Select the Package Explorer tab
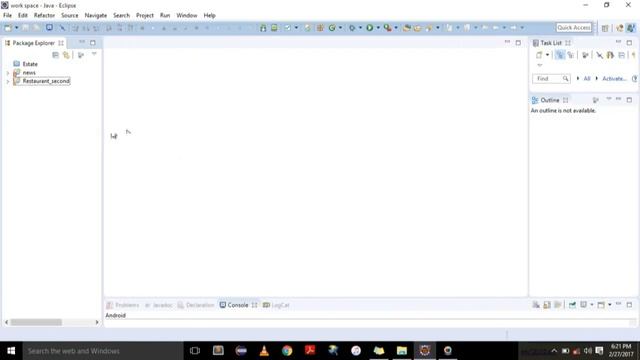Image resolution: width=640 pixels, height=360 pixels. point(33,43)
